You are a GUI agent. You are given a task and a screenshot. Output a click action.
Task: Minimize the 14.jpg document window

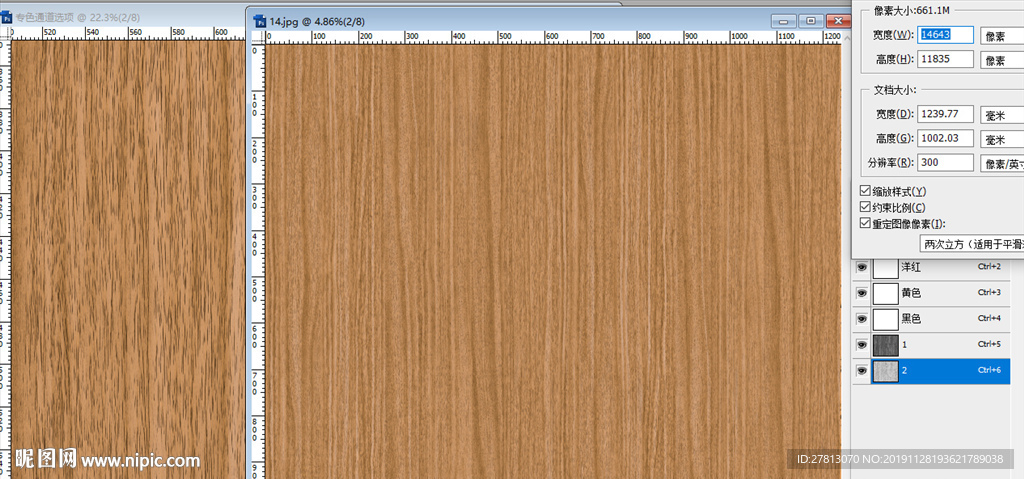(784, 21)
